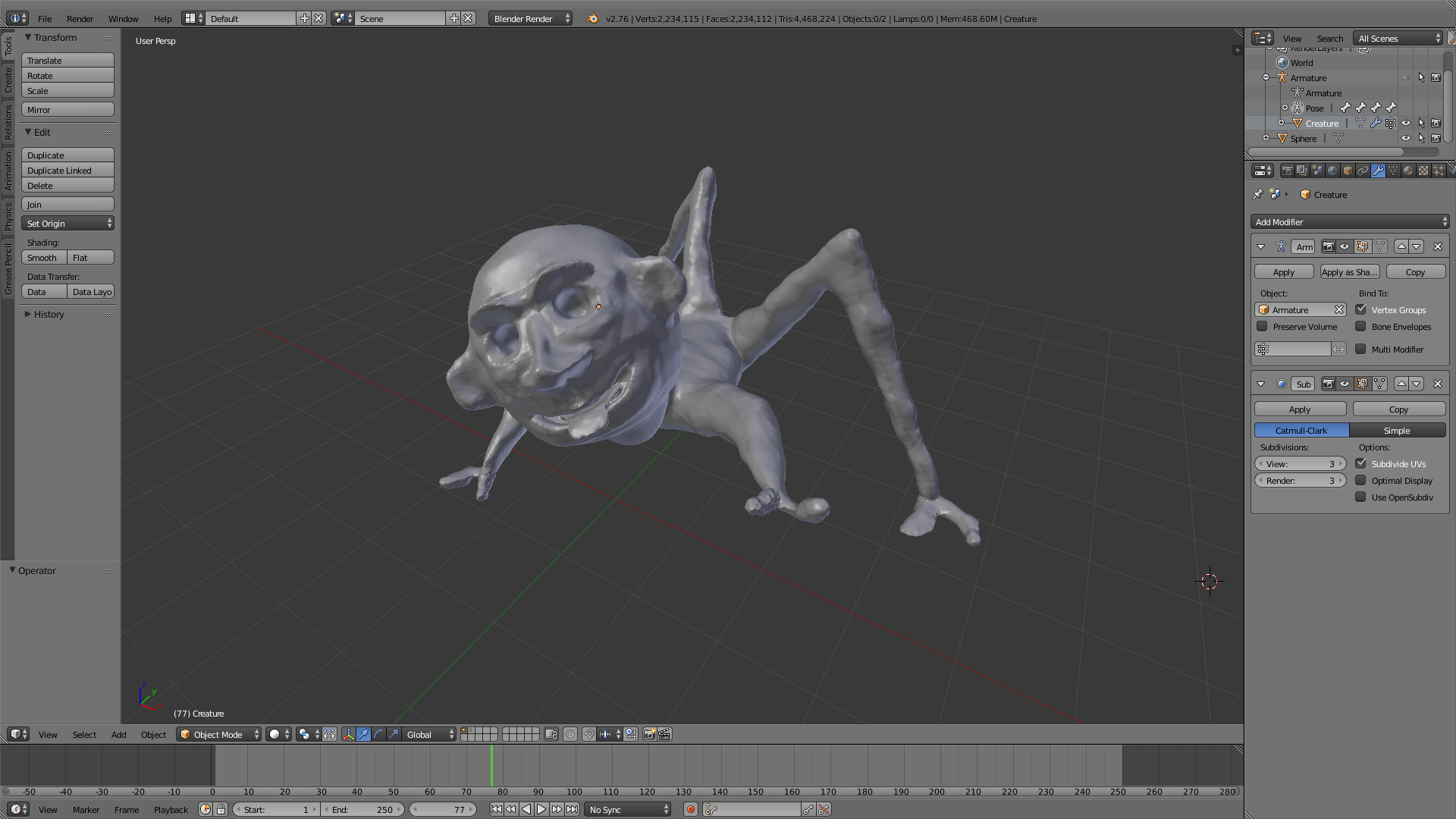Expand the History panel
The image size is (1456, 819).
click(49, 314)
